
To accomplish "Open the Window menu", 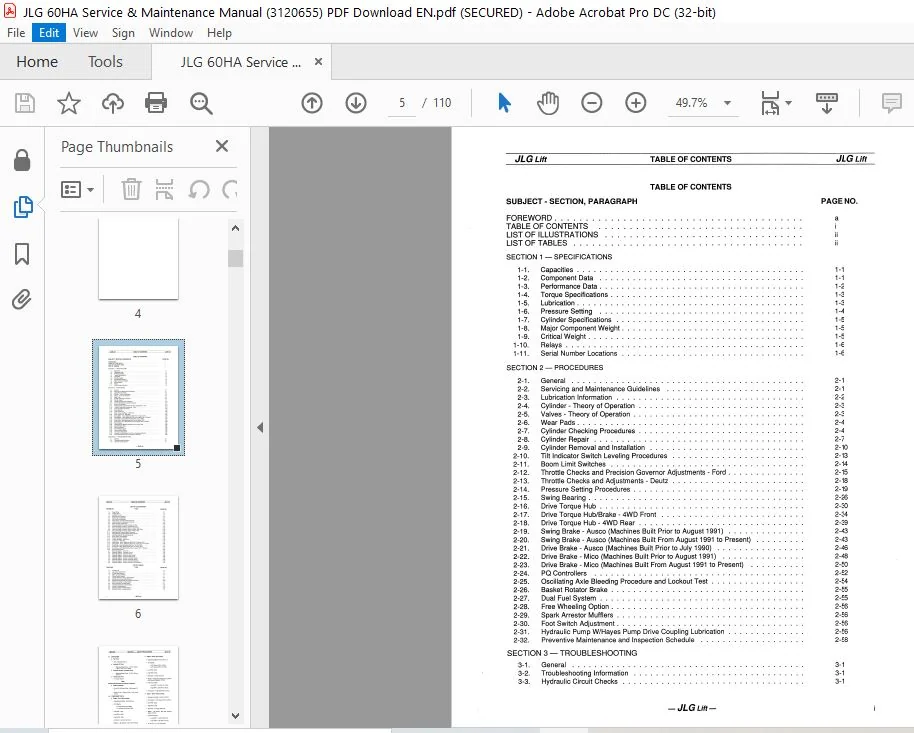I will tap(171, 33).
